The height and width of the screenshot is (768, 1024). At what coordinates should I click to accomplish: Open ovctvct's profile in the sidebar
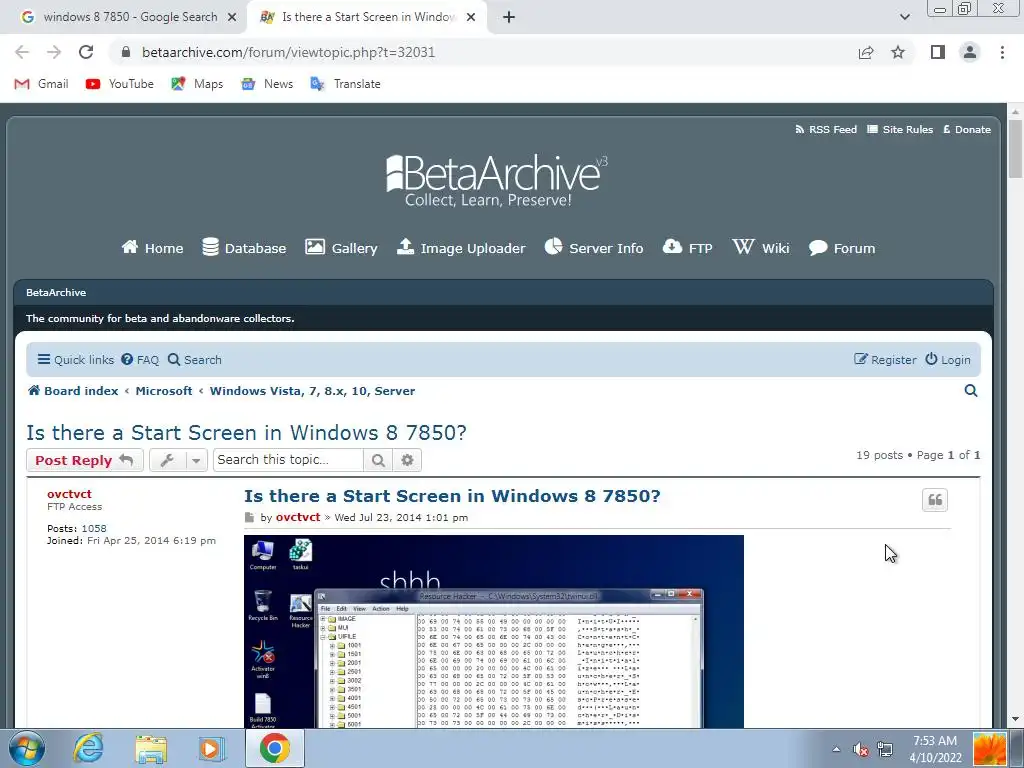(x=69, y=494)
